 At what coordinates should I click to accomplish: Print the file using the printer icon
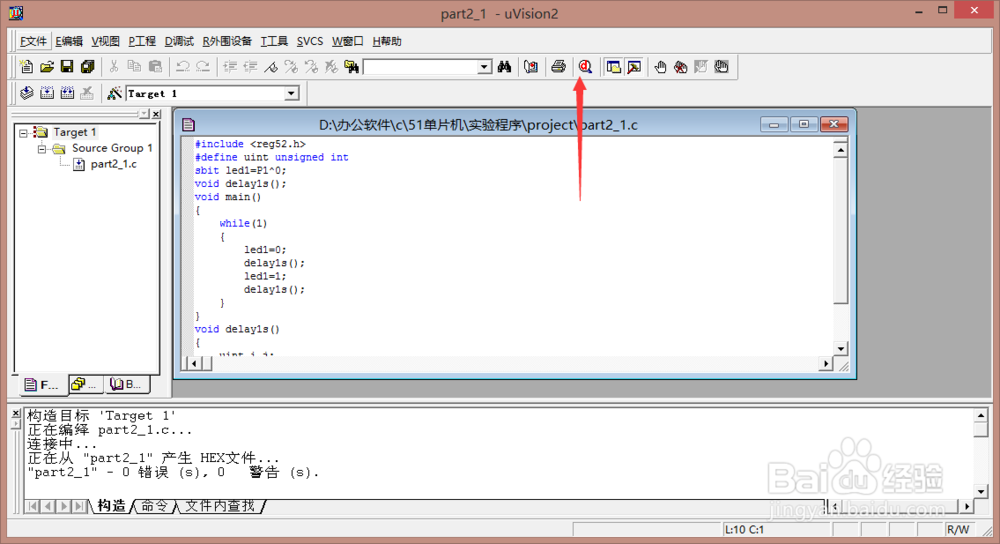[558, 66]
